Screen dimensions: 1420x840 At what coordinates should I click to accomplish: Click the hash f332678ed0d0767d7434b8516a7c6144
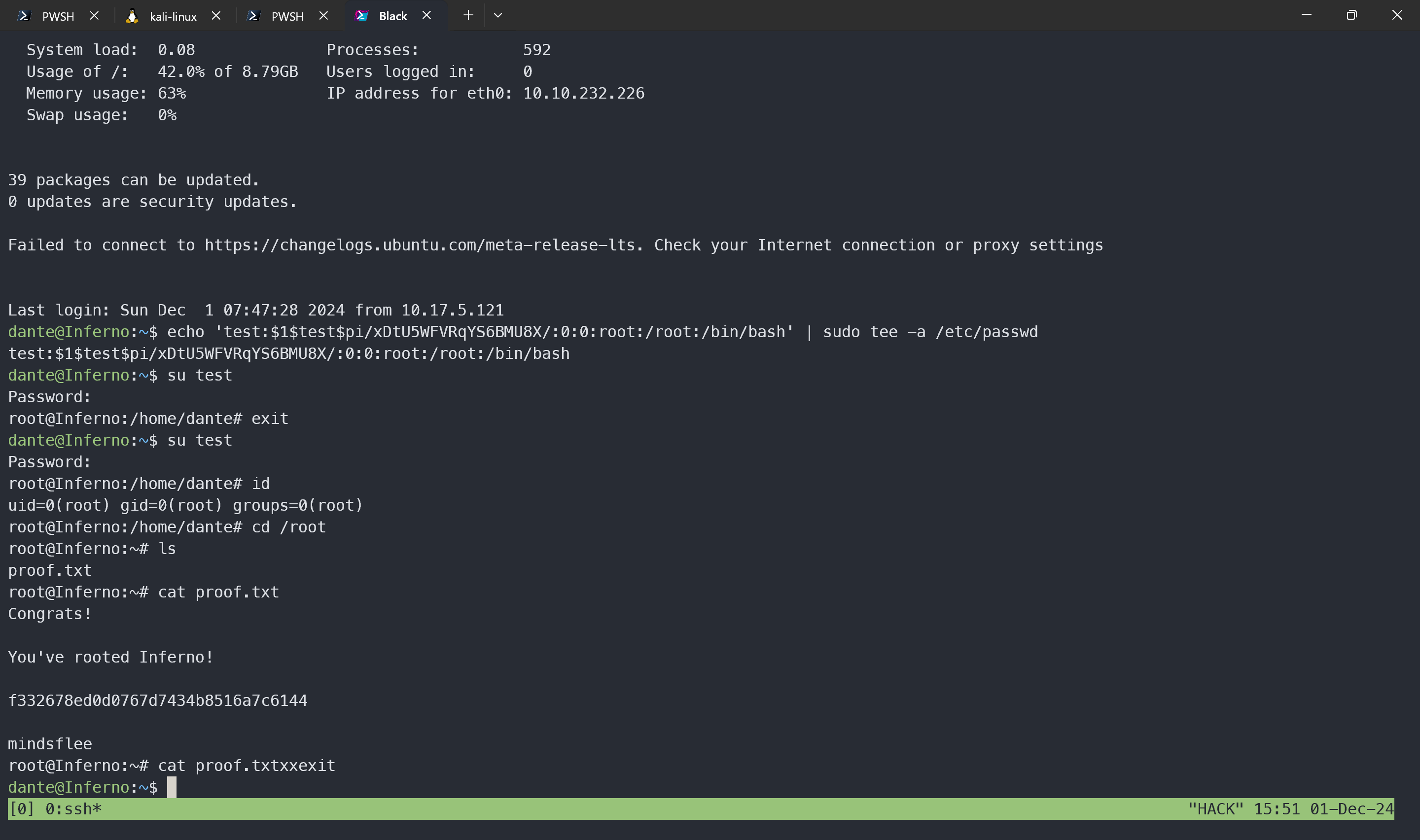coord(158,701)
